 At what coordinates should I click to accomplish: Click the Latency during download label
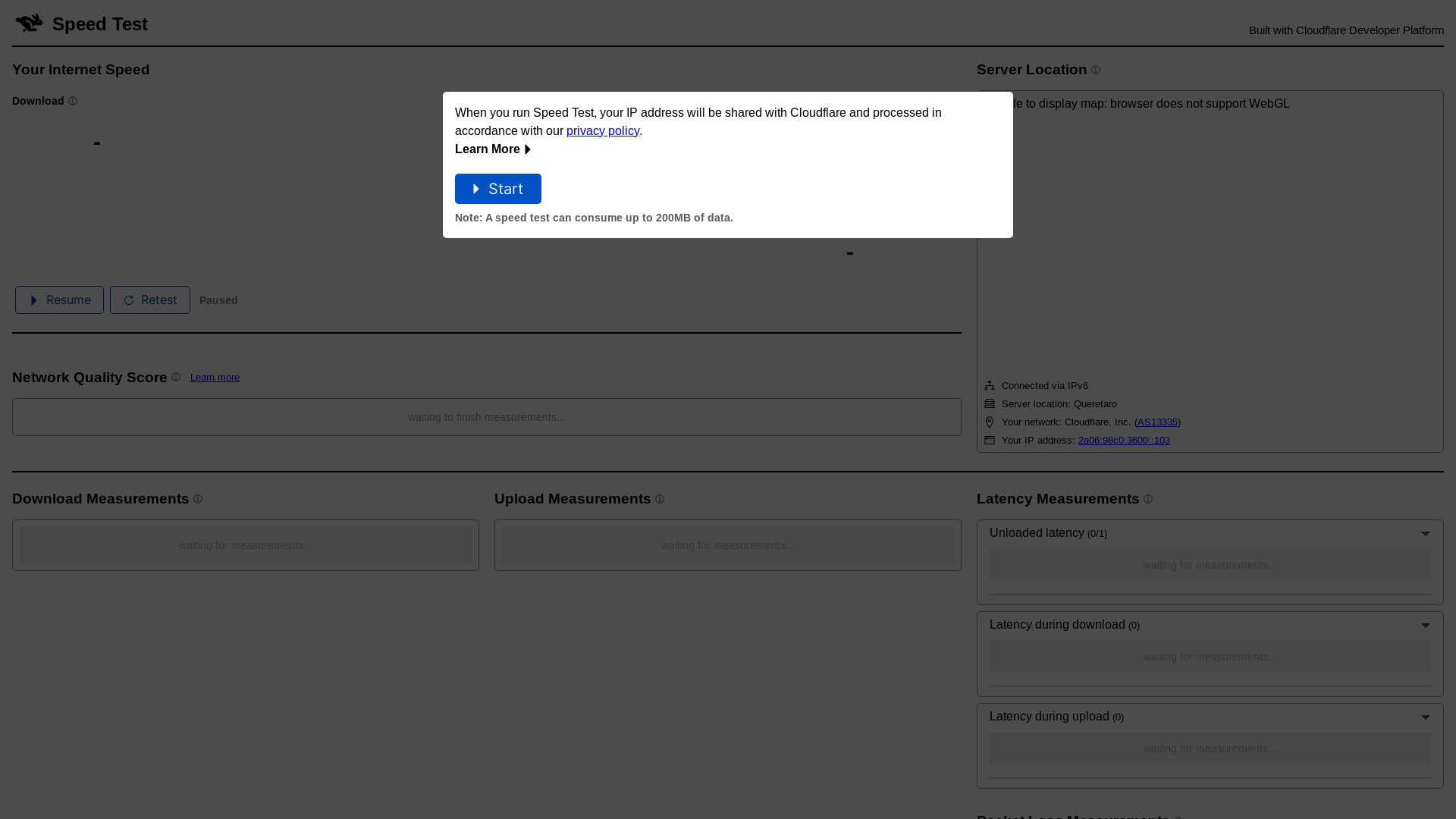point(1057,625)
